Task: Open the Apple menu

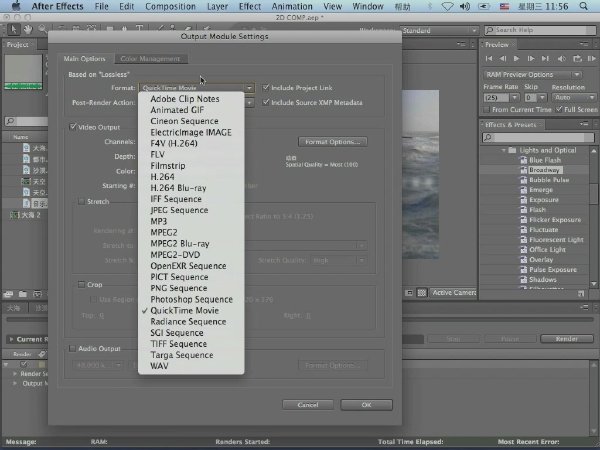Action: [16, 6]
